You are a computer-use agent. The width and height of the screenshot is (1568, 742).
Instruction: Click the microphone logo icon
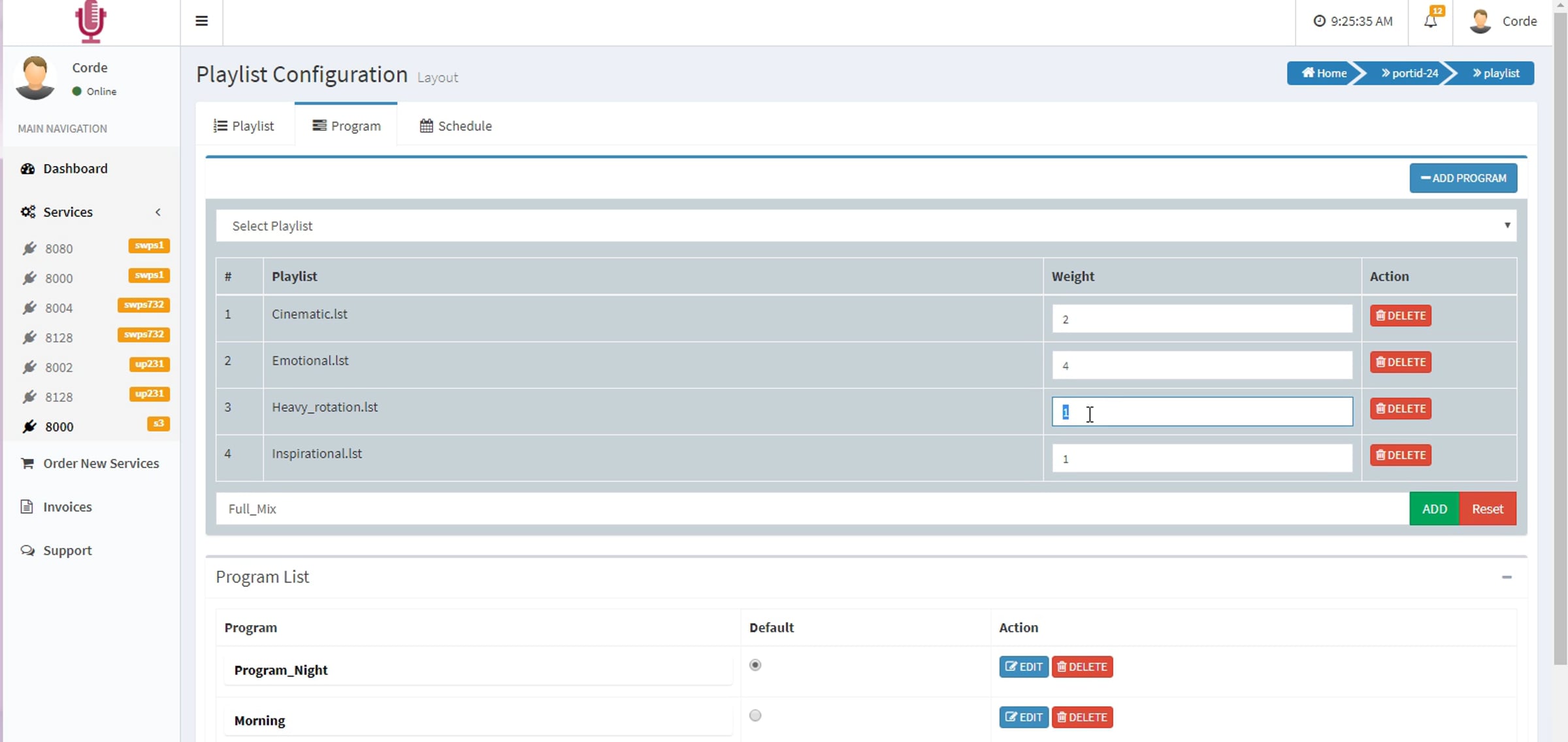point(90,22)
